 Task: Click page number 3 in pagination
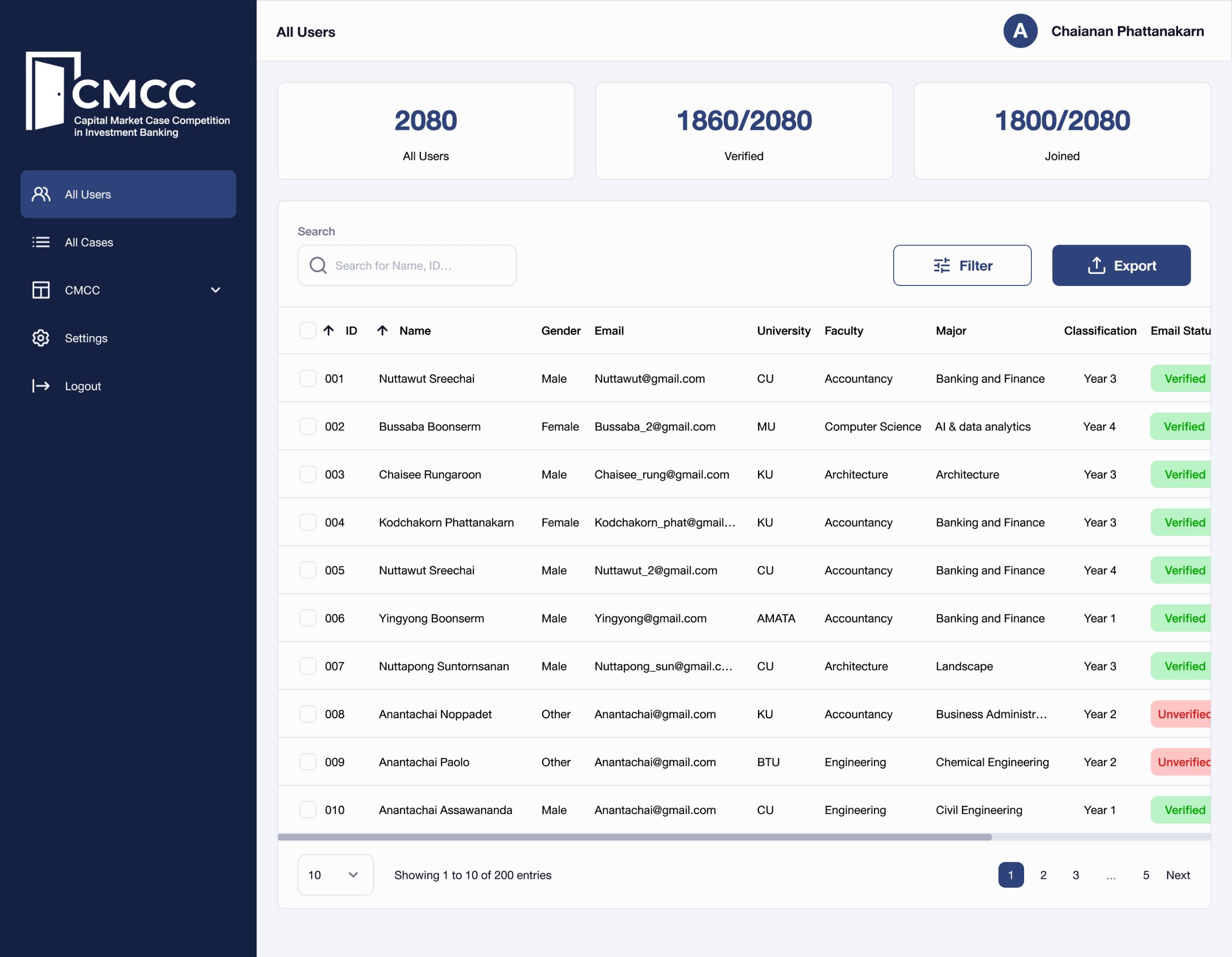[x=1075, y=875]
